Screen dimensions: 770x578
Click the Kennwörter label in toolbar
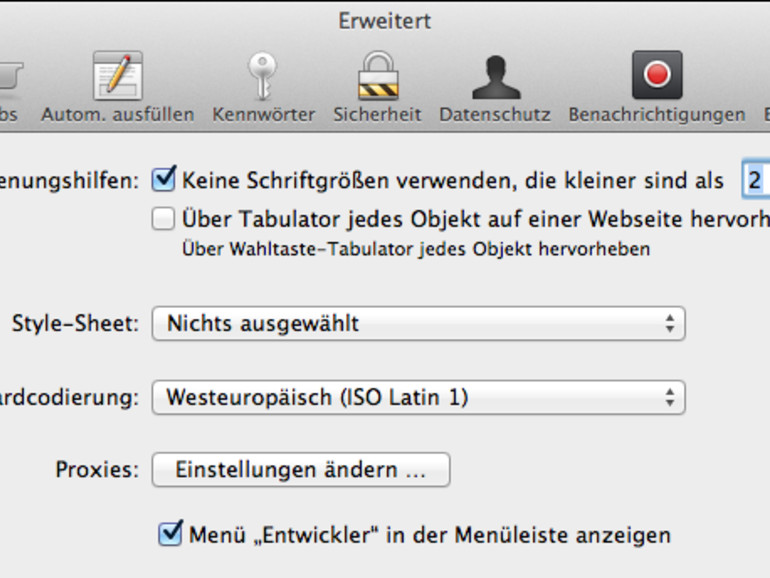[264, 114]
